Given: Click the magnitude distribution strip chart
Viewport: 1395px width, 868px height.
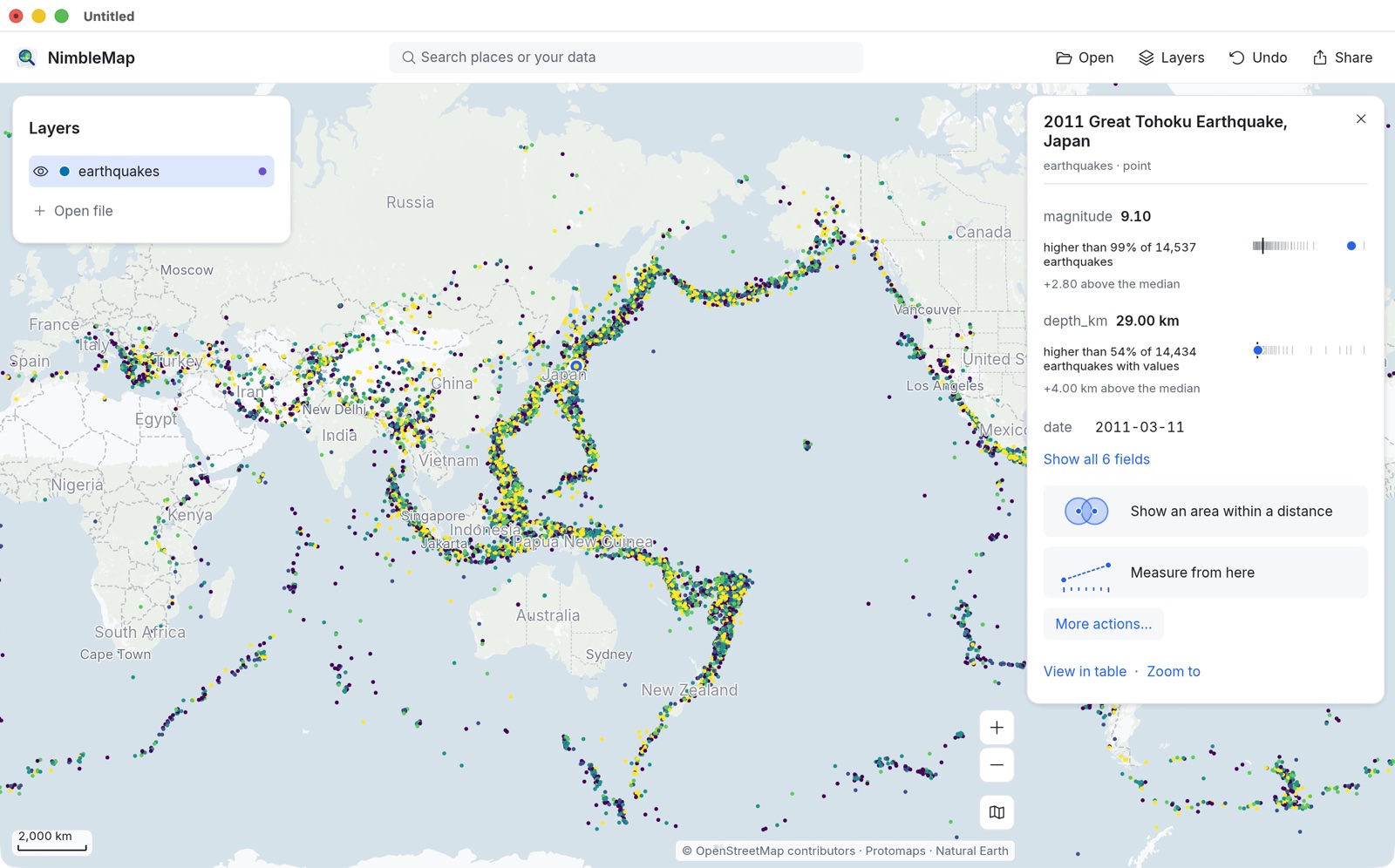Looking at the screenshot, I should (1309, 247).
